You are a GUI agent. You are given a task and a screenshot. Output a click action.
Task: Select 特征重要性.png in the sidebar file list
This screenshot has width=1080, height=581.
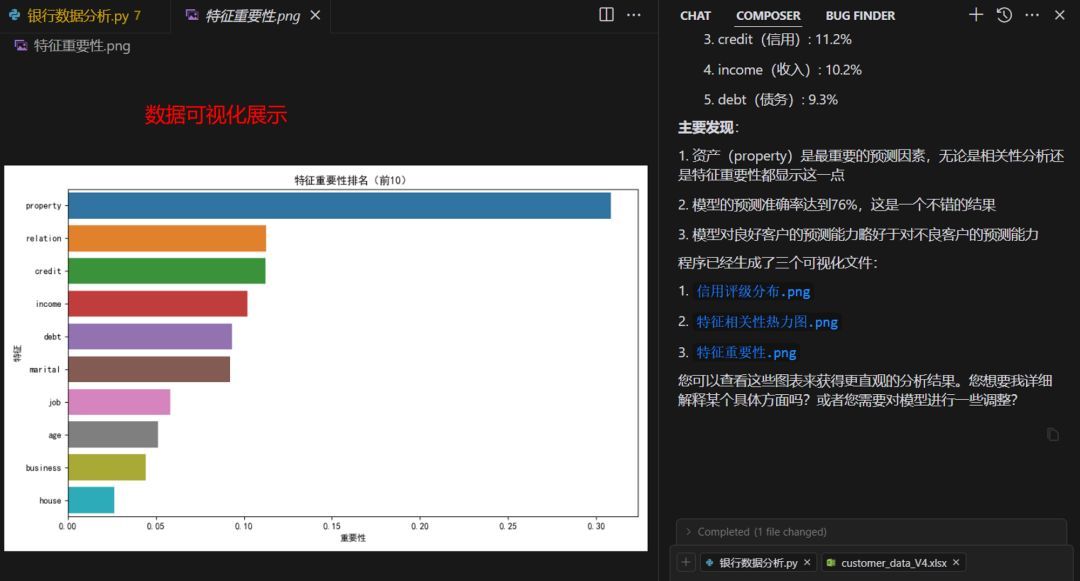[x=75, y=45]
